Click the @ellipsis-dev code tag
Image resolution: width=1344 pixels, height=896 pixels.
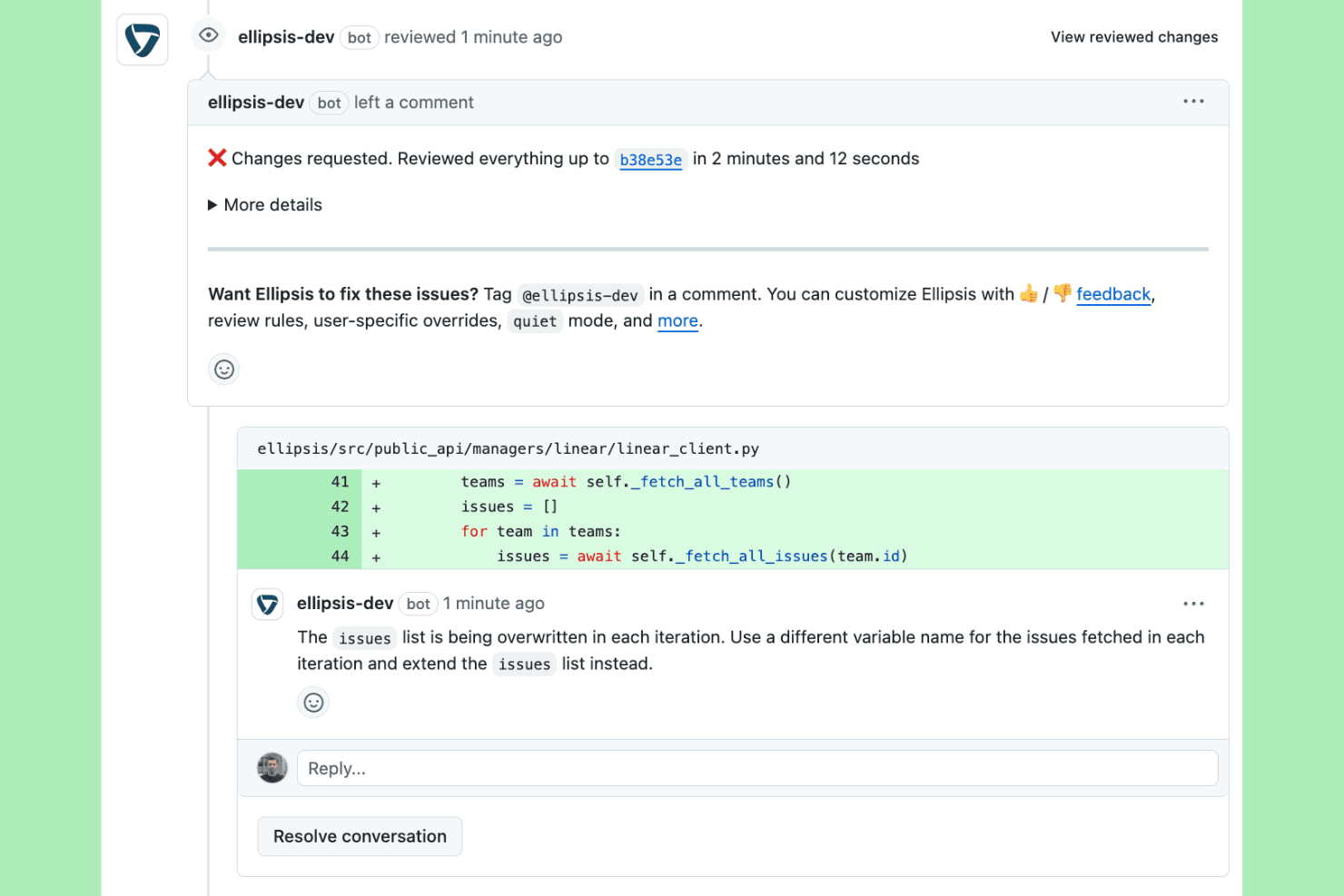[x=580, y=295]
